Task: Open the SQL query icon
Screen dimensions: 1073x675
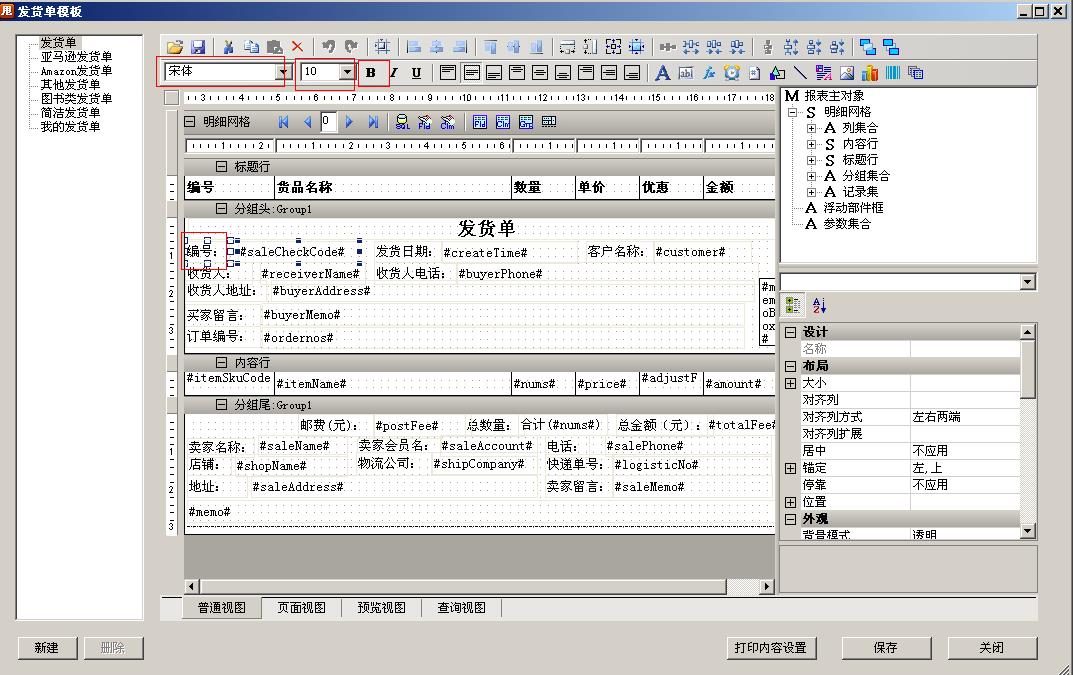Action: 402,122
